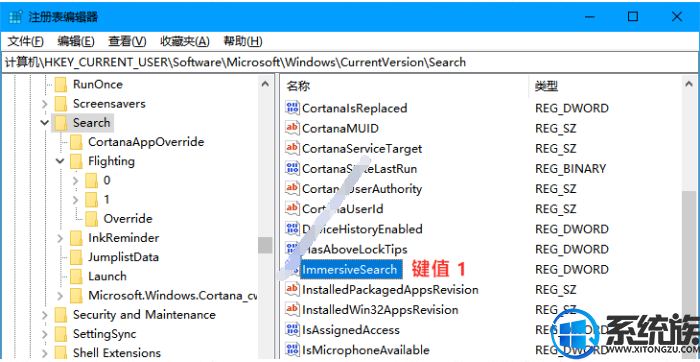Click REG_SZ type of CortanaMUID row
Viewport: 700px width, 362px height.
[x=556, y=129]
